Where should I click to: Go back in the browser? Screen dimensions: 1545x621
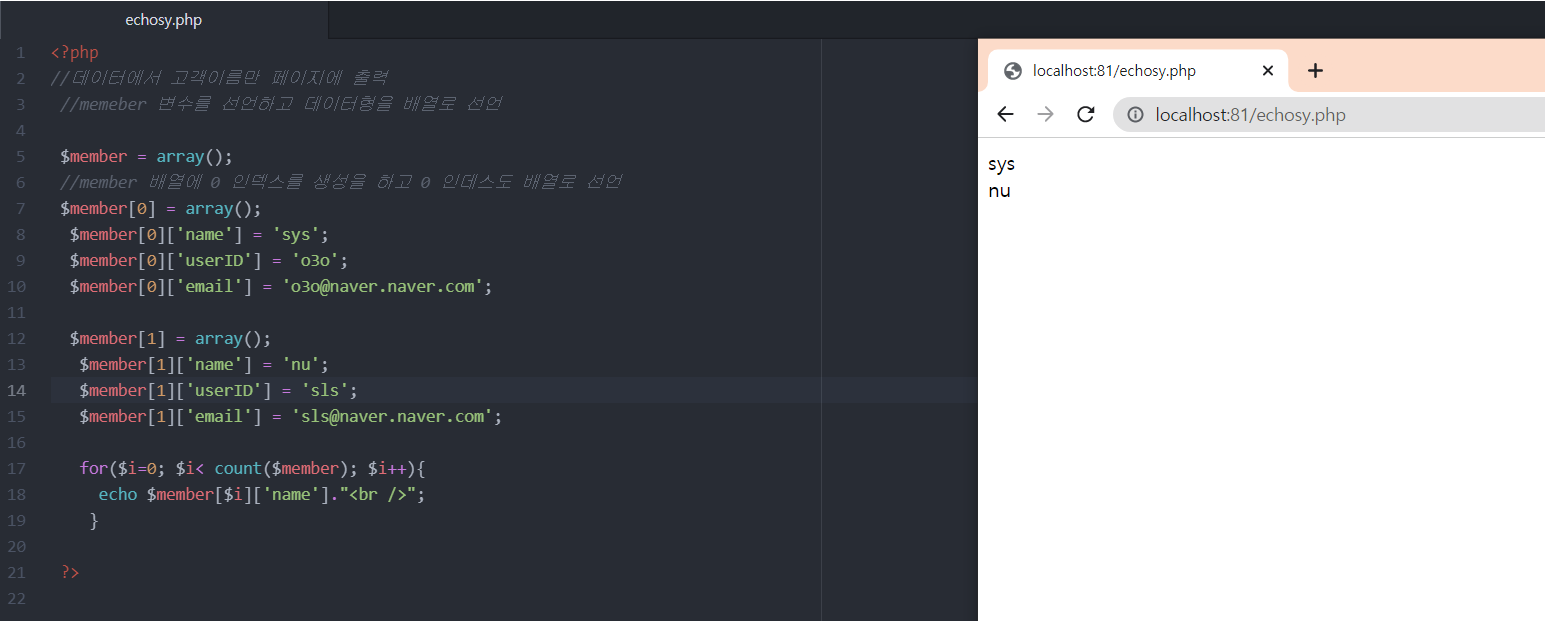tap(1006, 115)
